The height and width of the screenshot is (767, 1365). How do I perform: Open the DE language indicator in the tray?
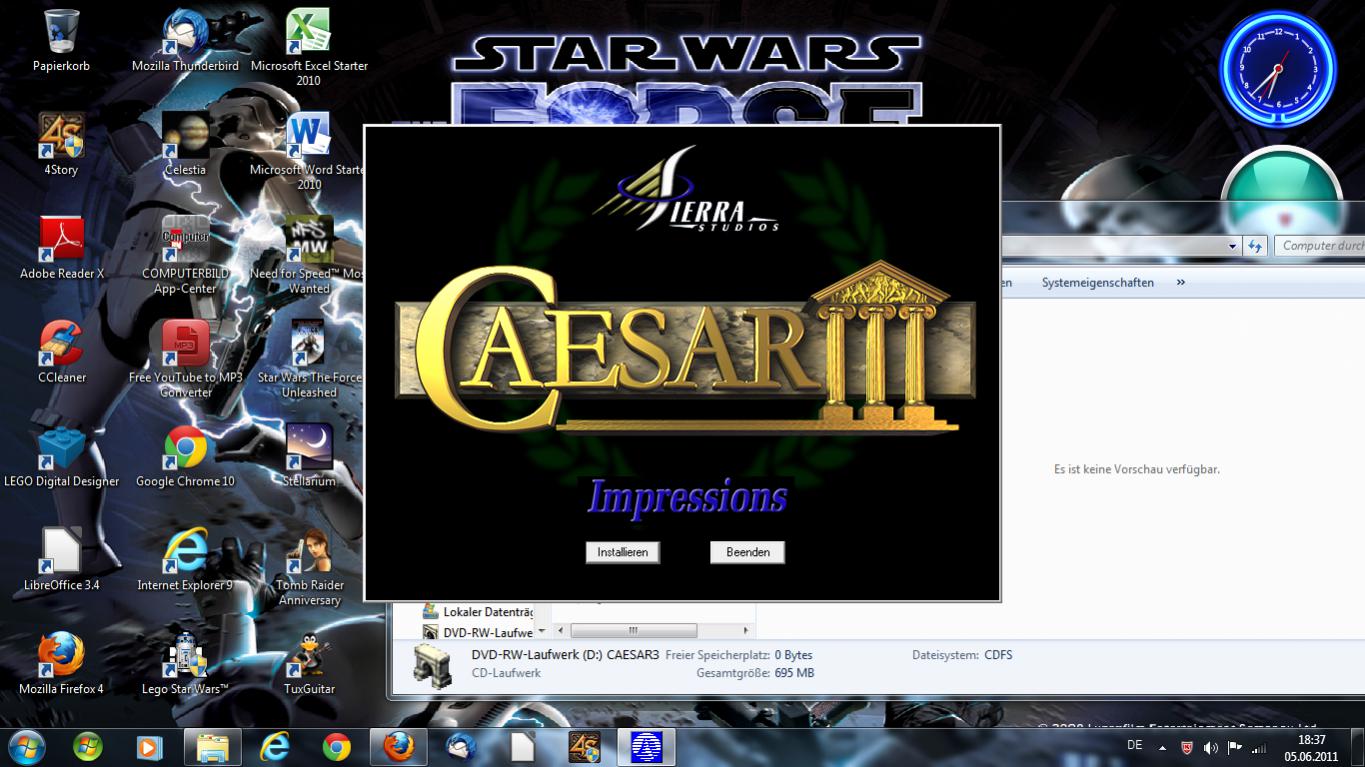(x=1135, y=746)
